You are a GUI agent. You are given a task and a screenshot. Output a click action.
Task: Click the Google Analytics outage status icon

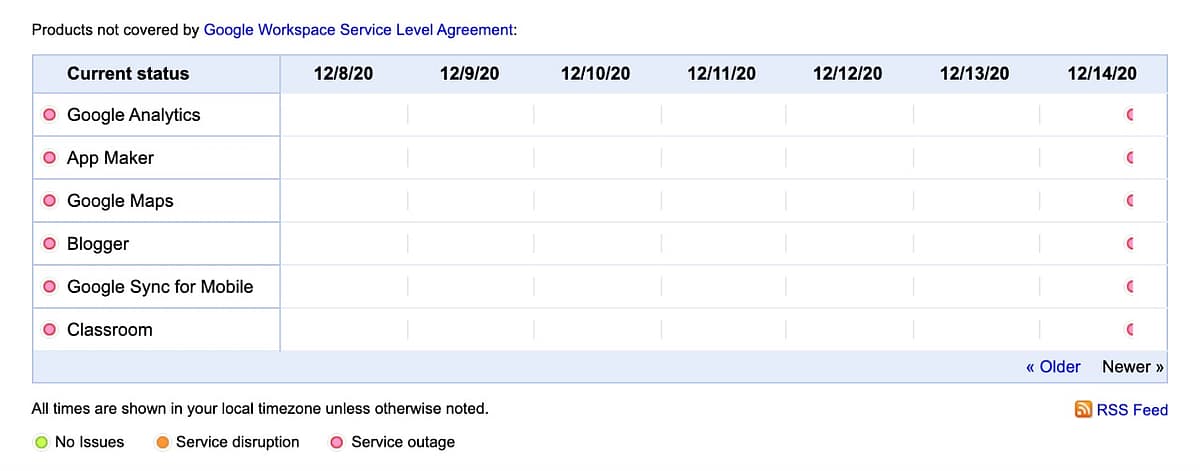tap(49, 115)
